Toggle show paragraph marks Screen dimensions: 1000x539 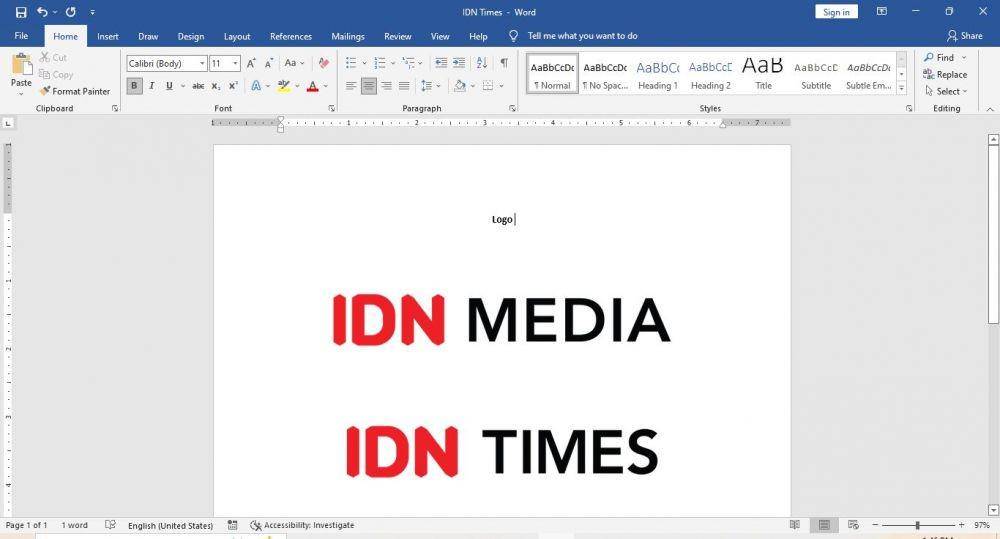click(x=504, y=63)
